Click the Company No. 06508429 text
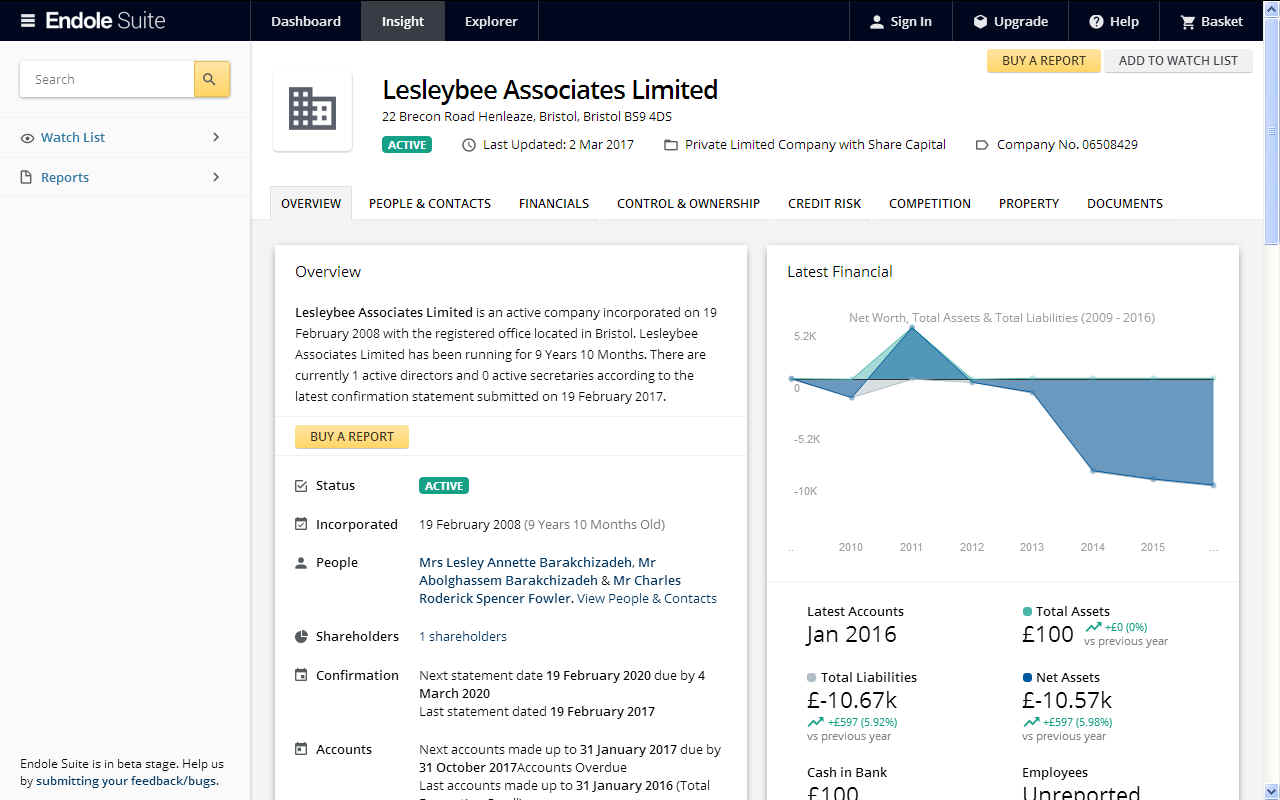The image size is (1280, 800). [1067, 145]
